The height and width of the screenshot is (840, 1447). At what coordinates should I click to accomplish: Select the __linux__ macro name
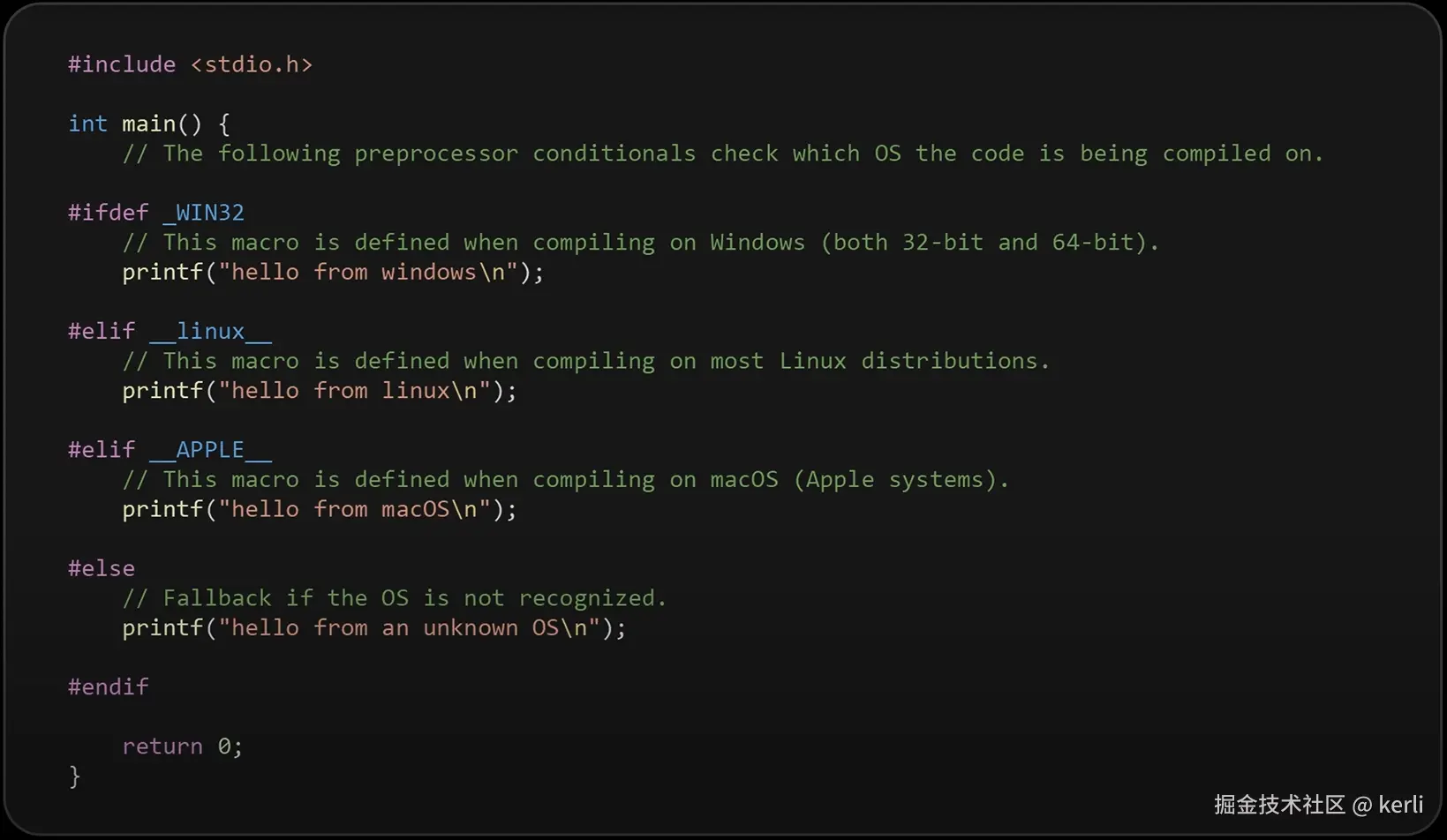(211, 331)
